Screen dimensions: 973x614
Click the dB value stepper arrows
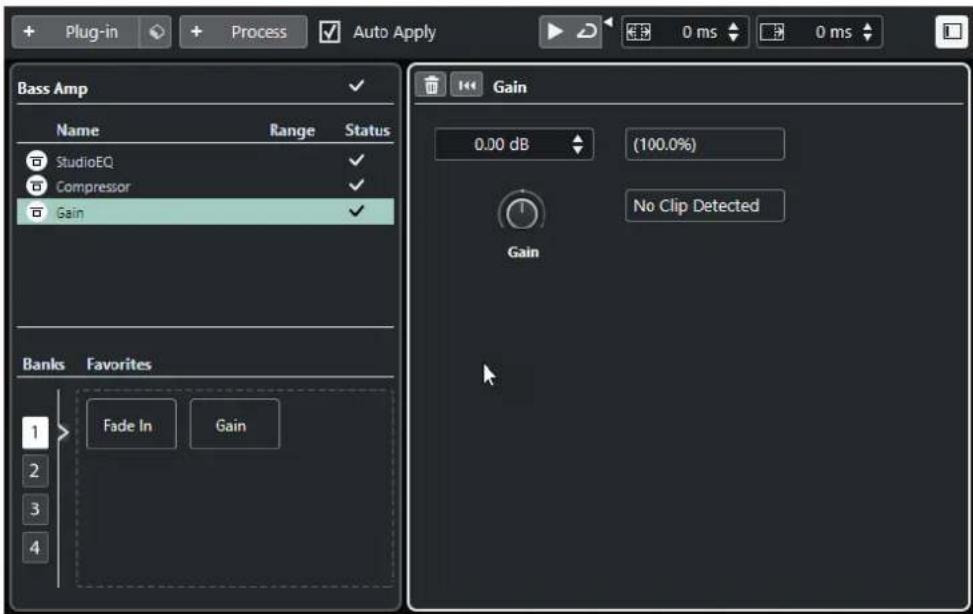[578, 144]
